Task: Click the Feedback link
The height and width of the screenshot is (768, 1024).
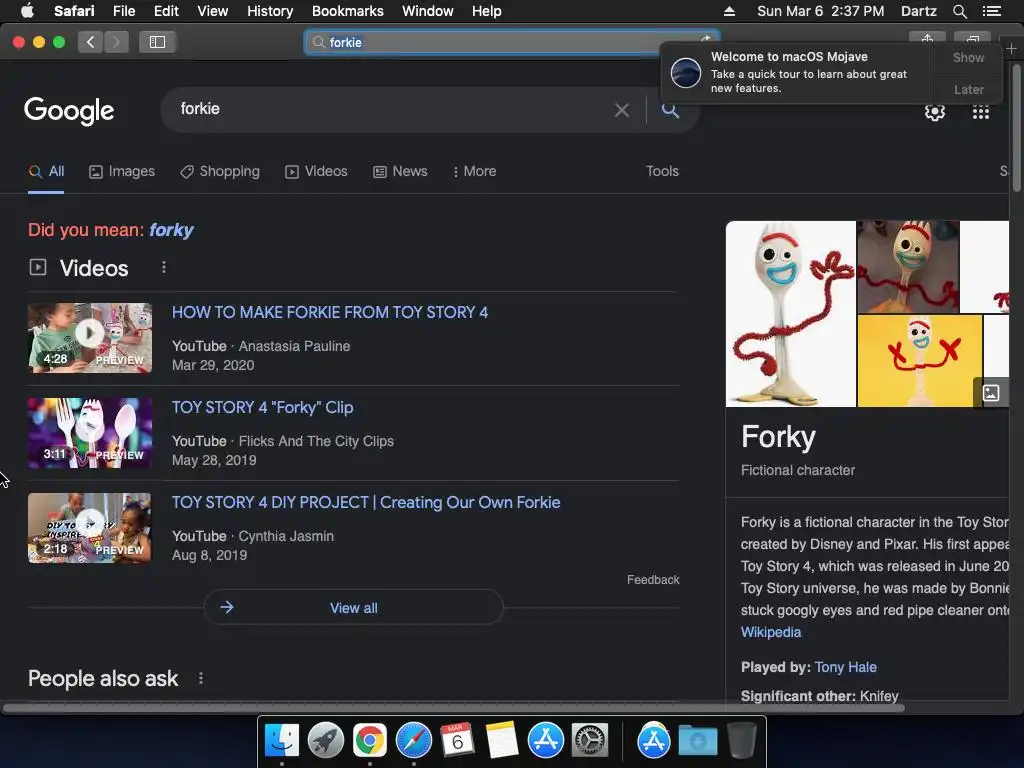Action: click(653, 579)
